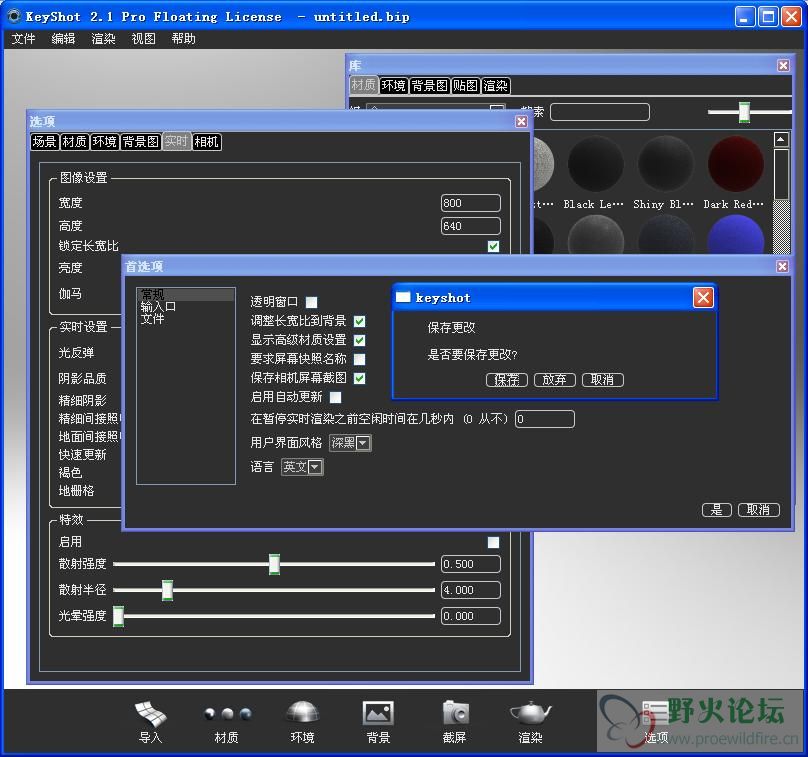Switch to the 相机 tab in options
Image resolution: width=808 pixels, height=757 pixels.
pyautogui.click(x=207, y=142)
